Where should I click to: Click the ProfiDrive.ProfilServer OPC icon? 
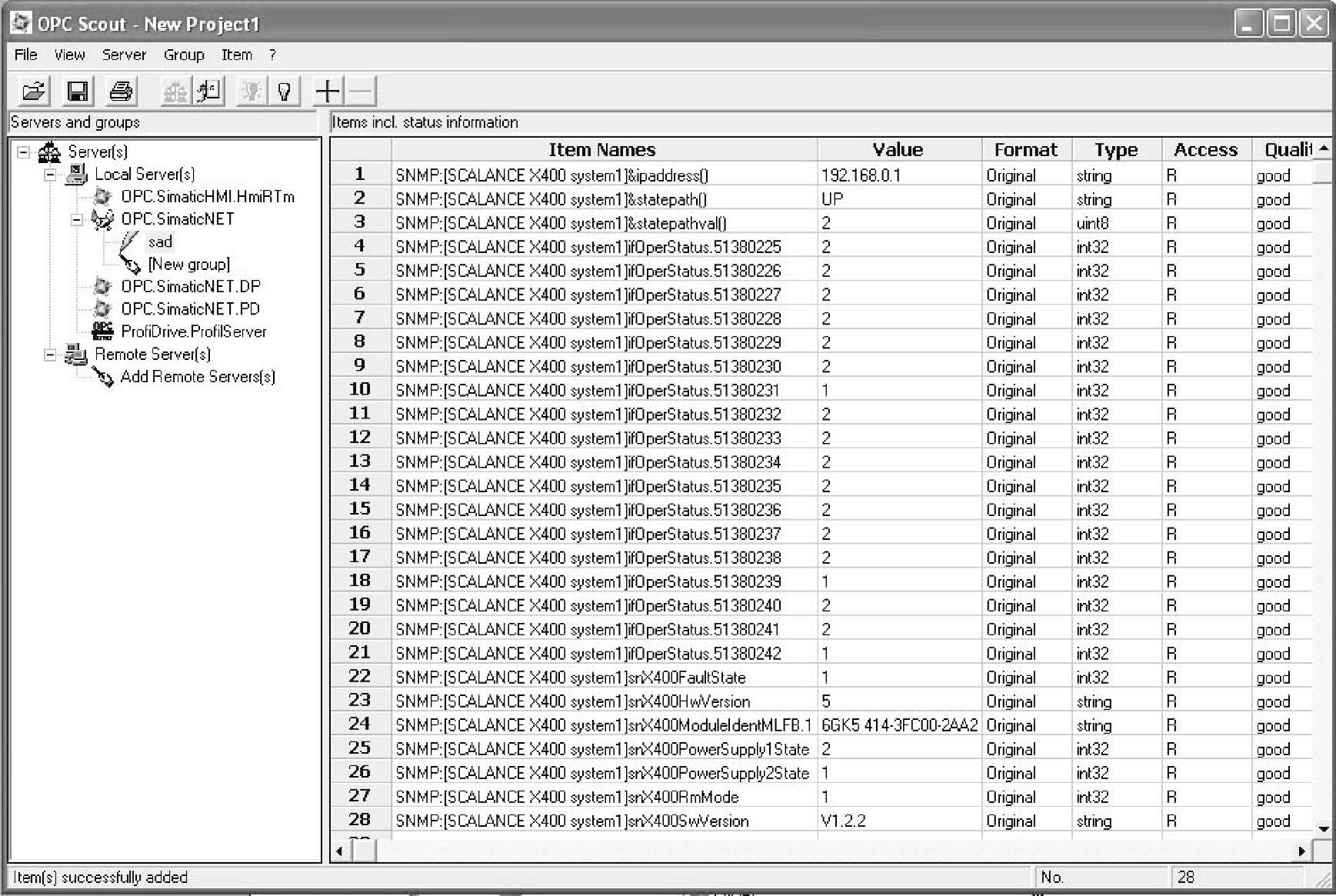tap(102, 331)
